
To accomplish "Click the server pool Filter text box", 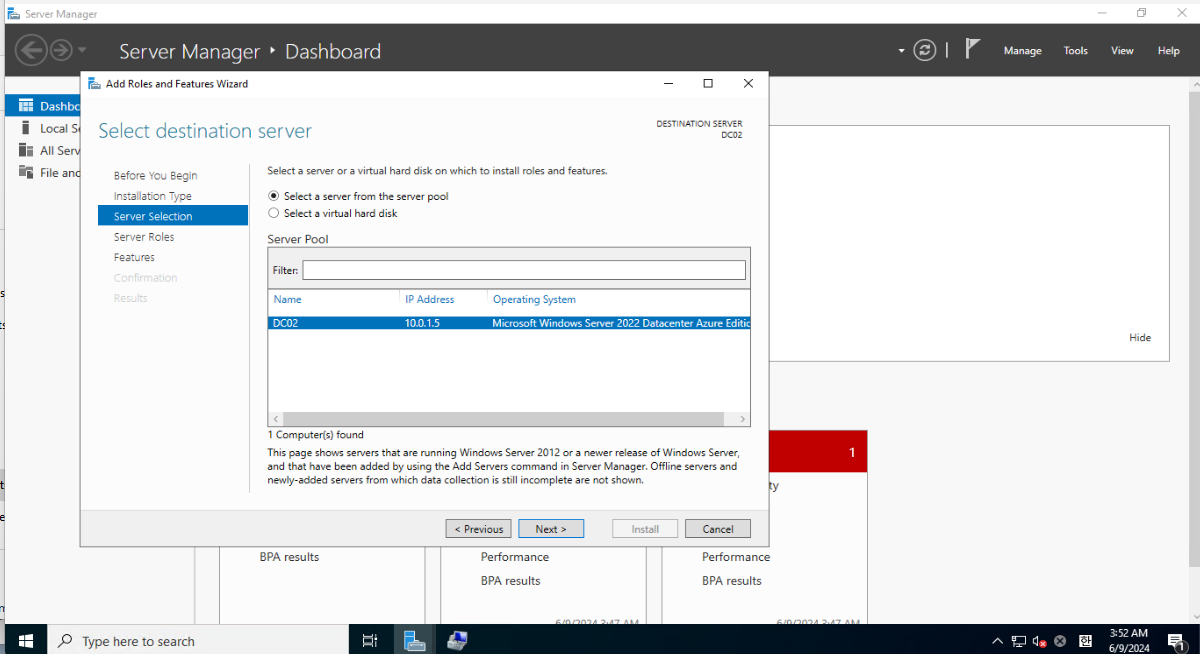I will [524, 270].
